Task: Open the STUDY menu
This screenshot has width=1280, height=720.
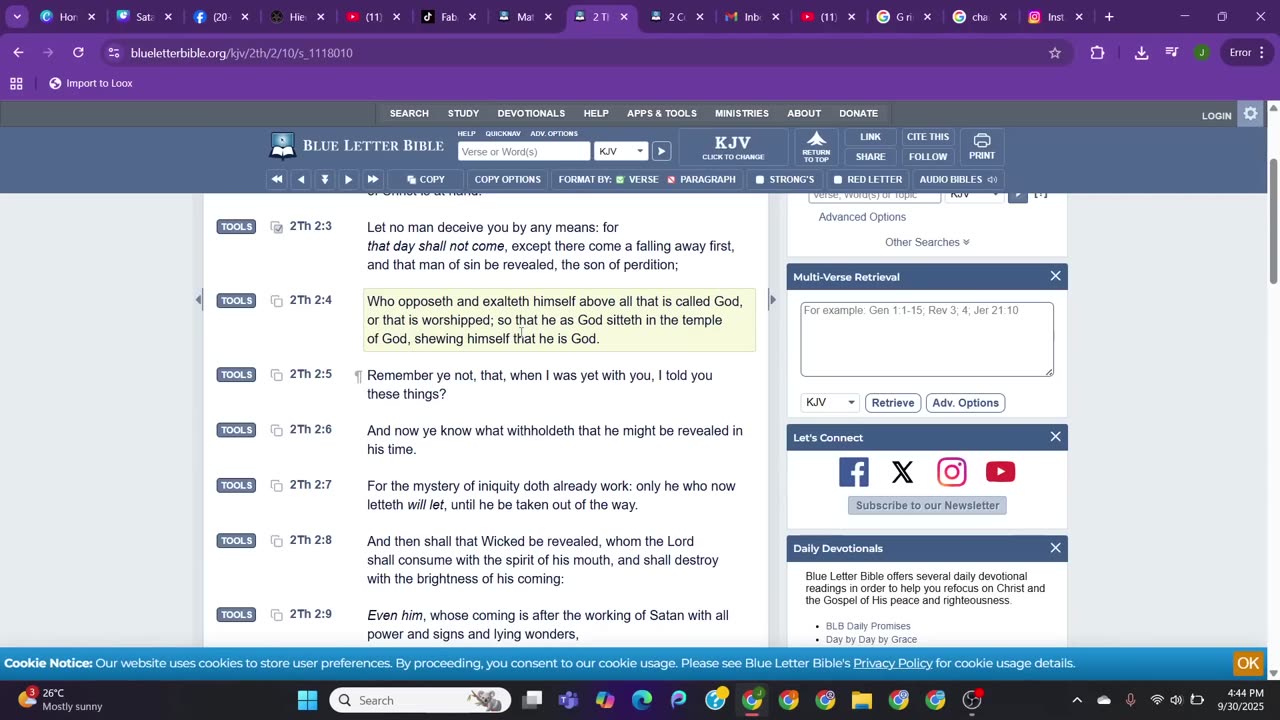Action: coord(463,114)
